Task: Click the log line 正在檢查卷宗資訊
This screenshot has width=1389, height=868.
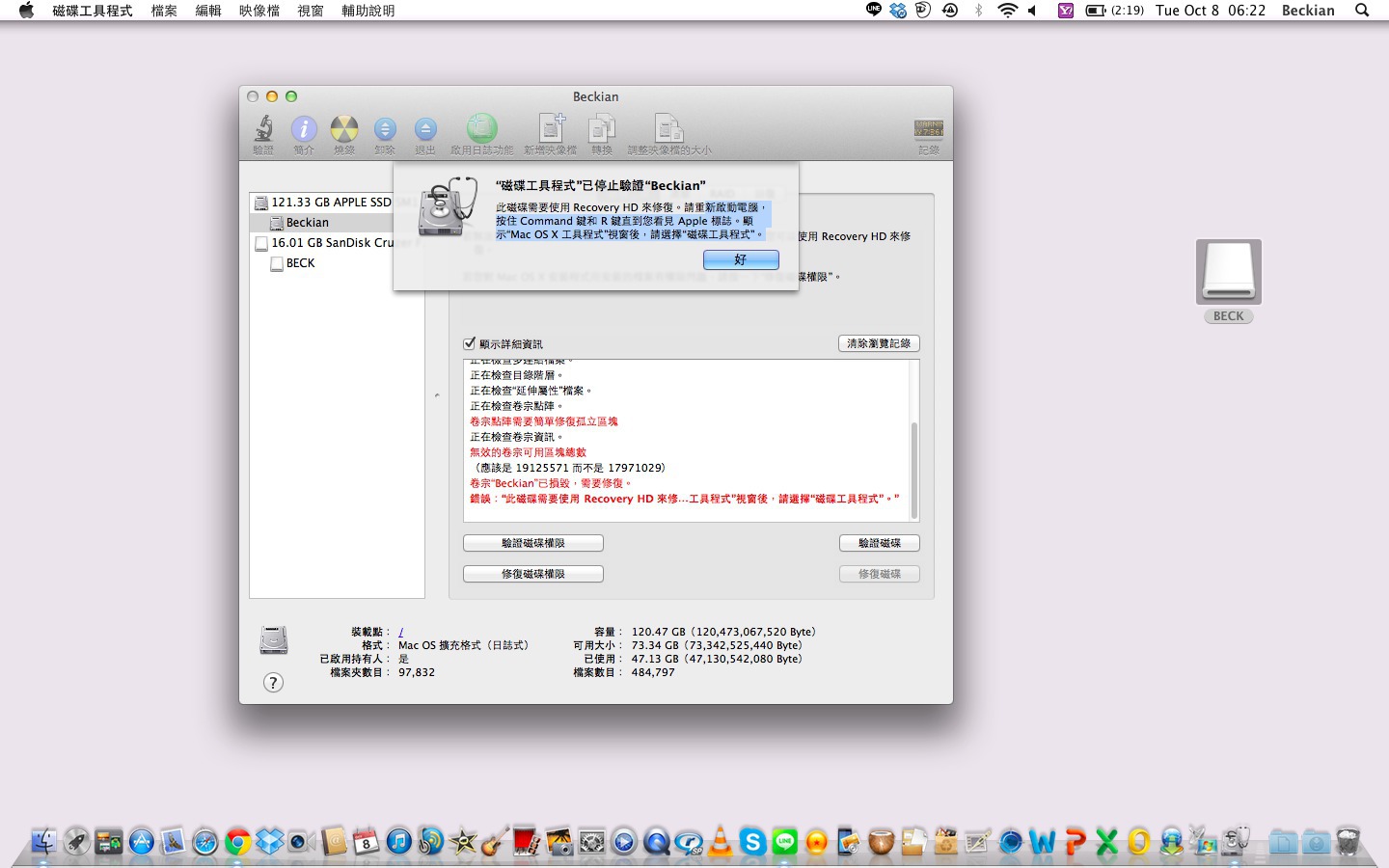Action: click(x=516, y=437)
